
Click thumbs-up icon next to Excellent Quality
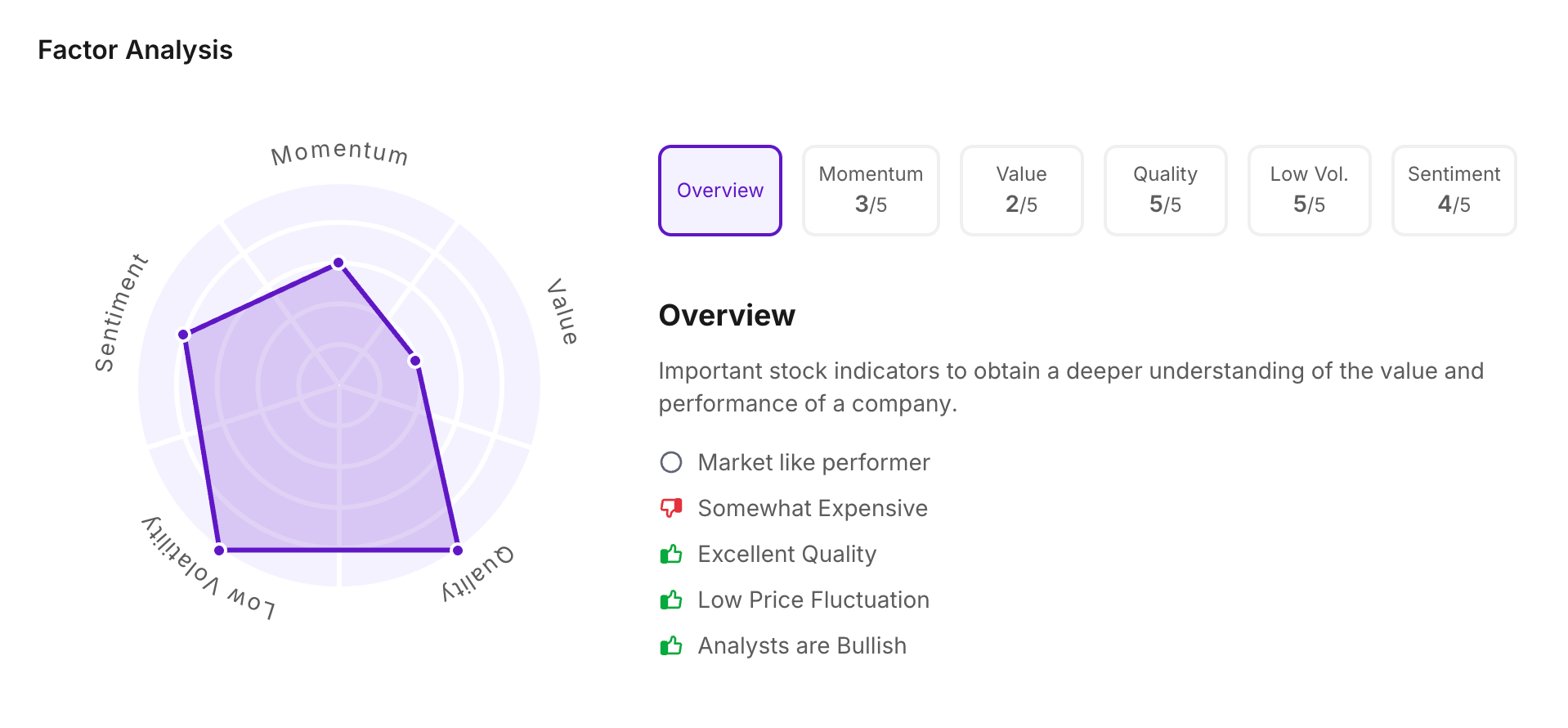(x=671, y=555)
